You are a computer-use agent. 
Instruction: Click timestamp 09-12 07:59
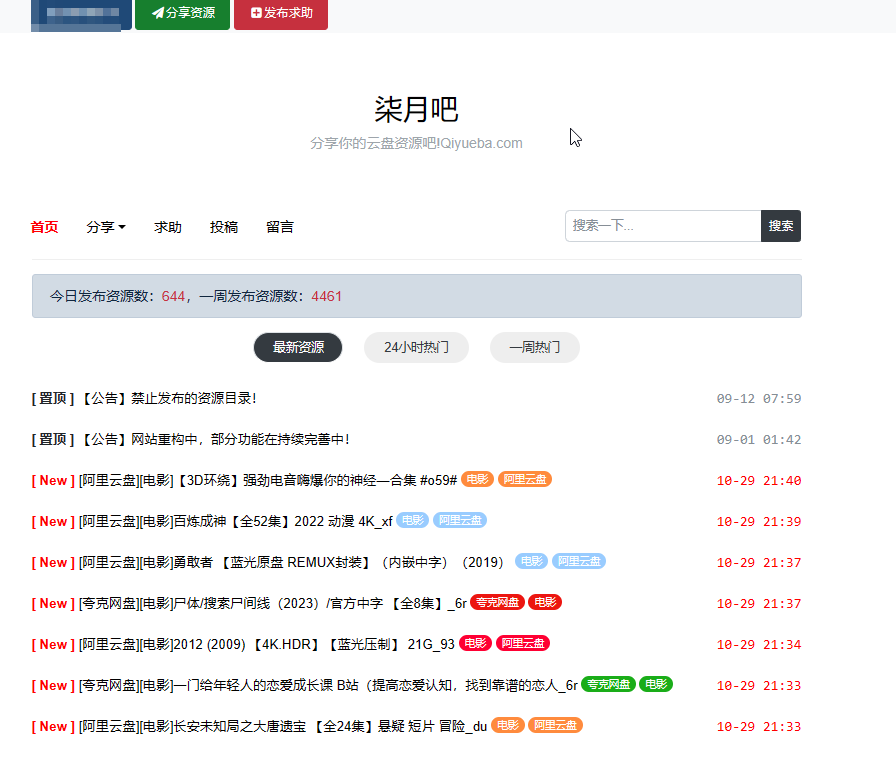(759, 399)
